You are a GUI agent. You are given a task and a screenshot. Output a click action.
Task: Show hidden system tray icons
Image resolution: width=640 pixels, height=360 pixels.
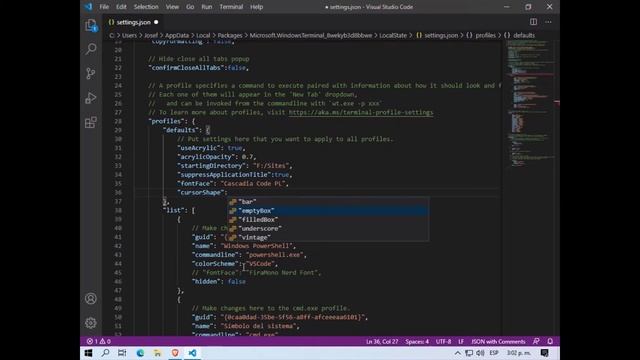tap(458, 353)
